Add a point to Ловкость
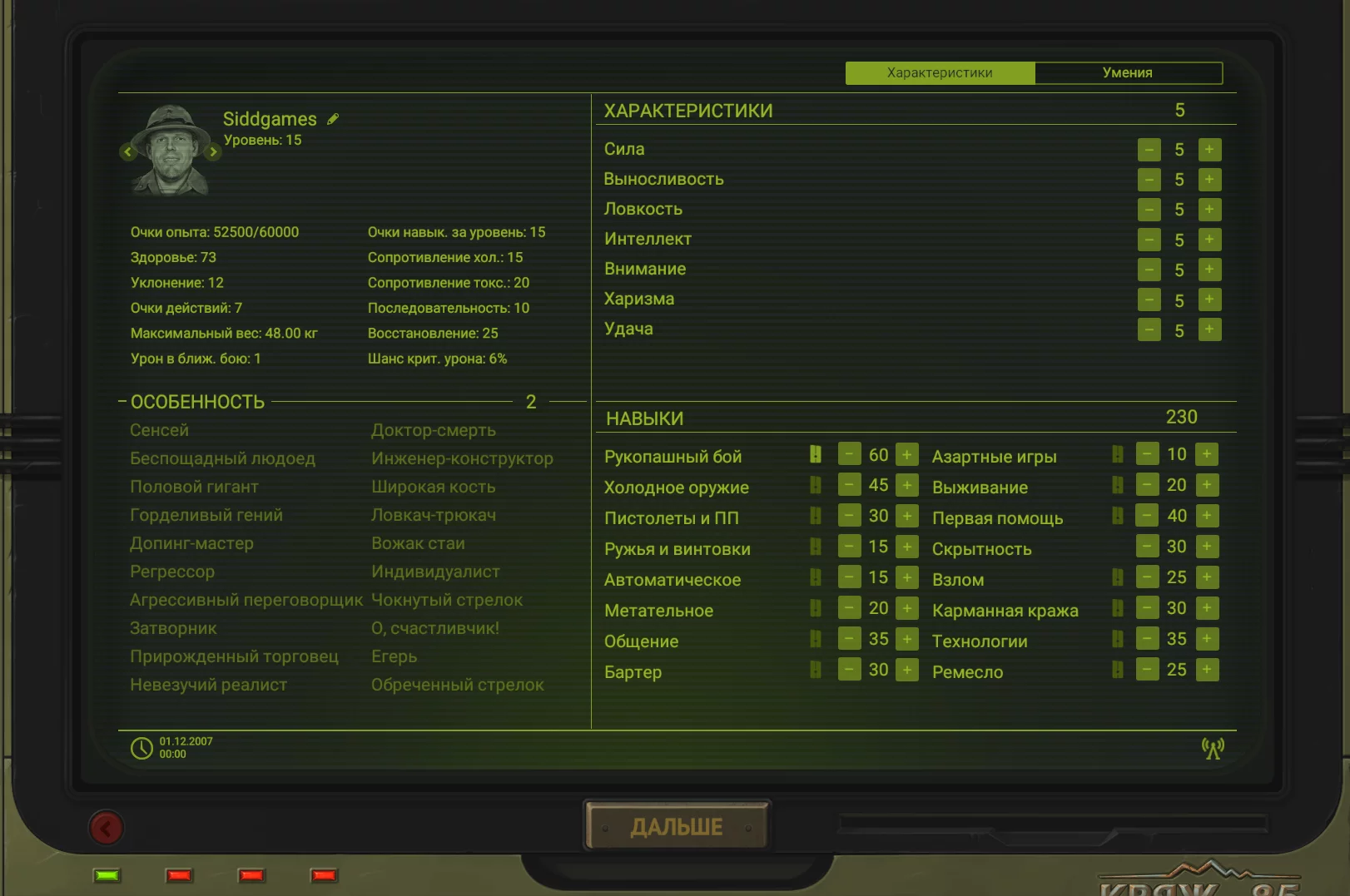 pyautogui.click(x=1209, y=210)
